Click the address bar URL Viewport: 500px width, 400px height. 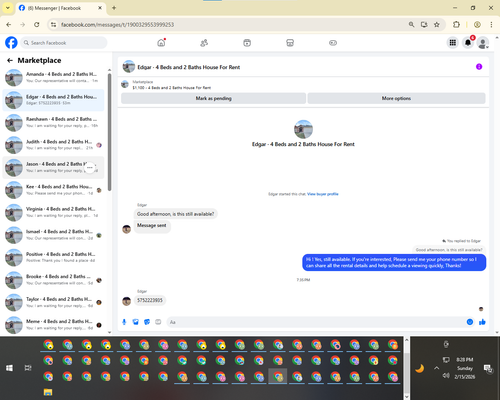pyautogui.click(x=117, y=25)
